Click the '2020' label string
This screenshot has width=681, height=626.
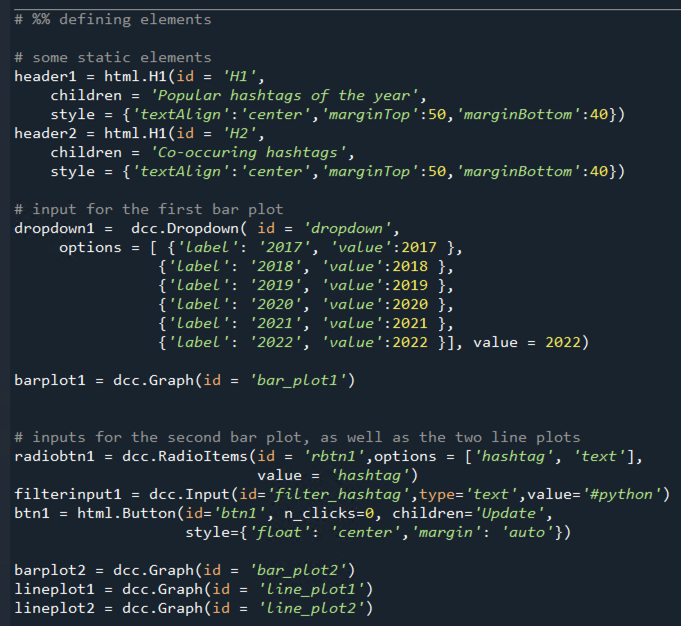point(276,305)
